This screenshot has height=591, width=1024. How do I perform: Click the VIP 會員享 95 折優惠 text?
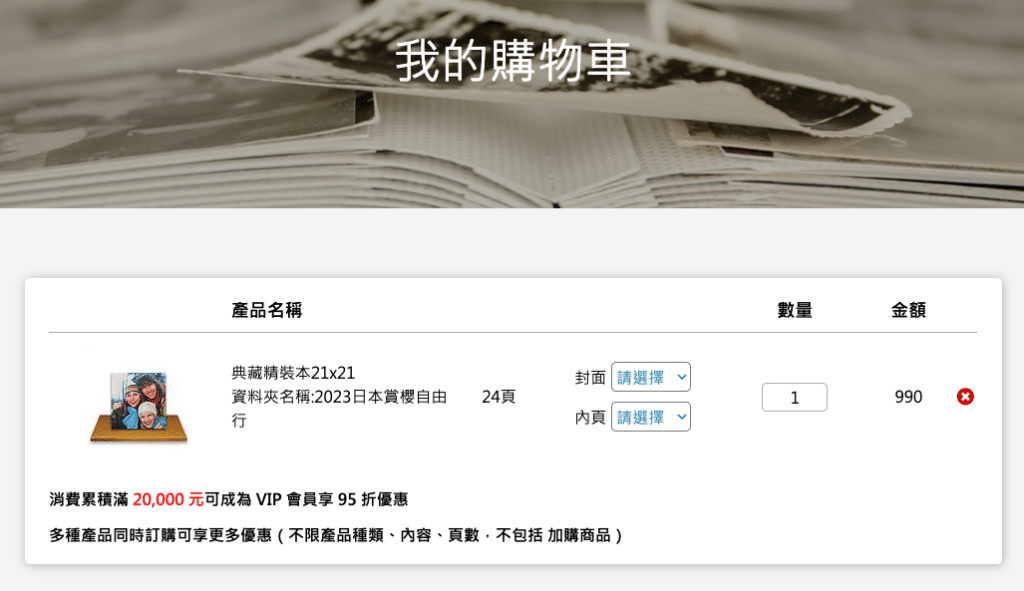[332, 499]
